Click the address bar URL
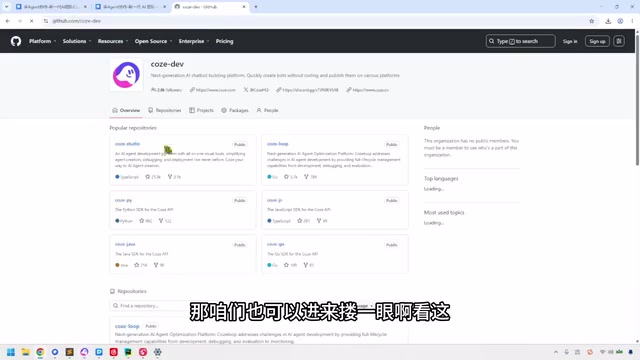This screenshot has width=640, height=360. point(76,21)
